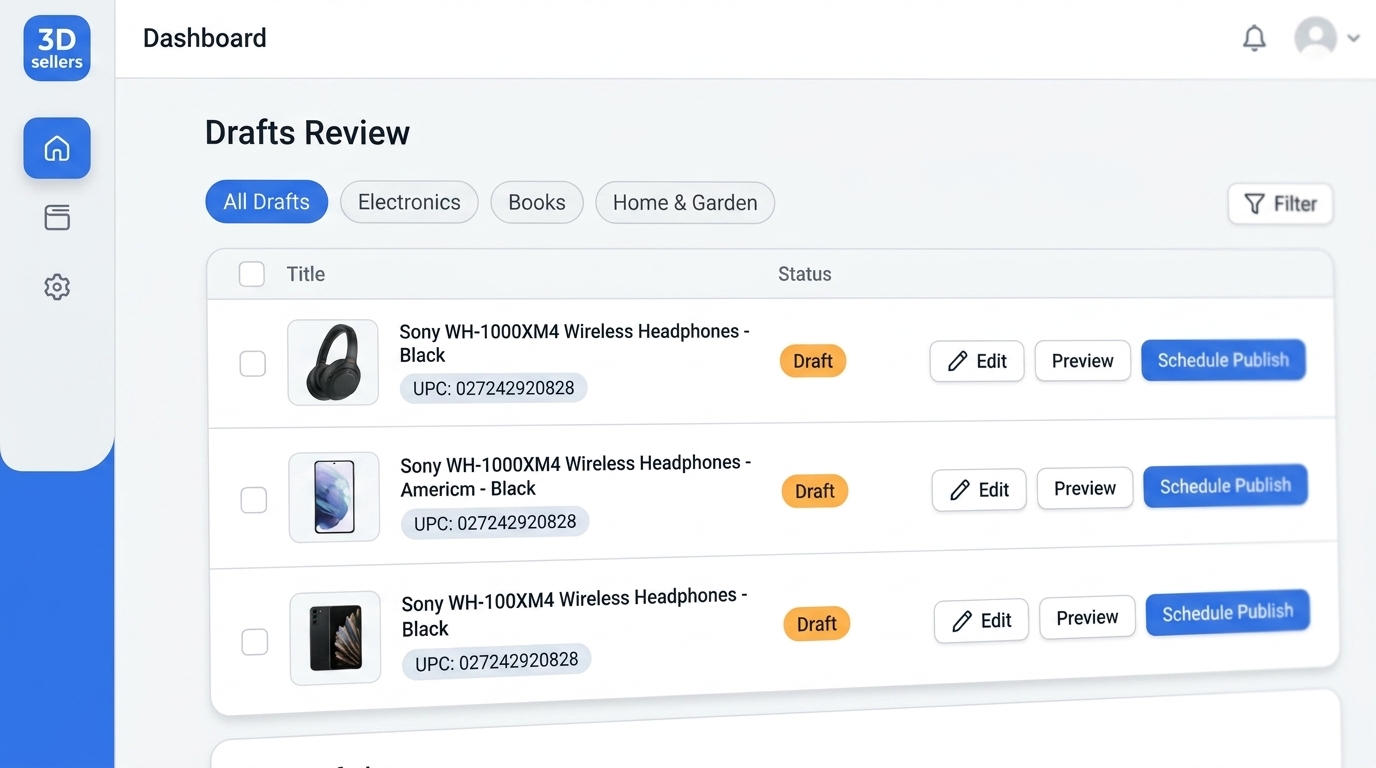Open the headphones thumbnail in the first row
The height and width of the screenshot is (768, 1376).
[333, 362]
